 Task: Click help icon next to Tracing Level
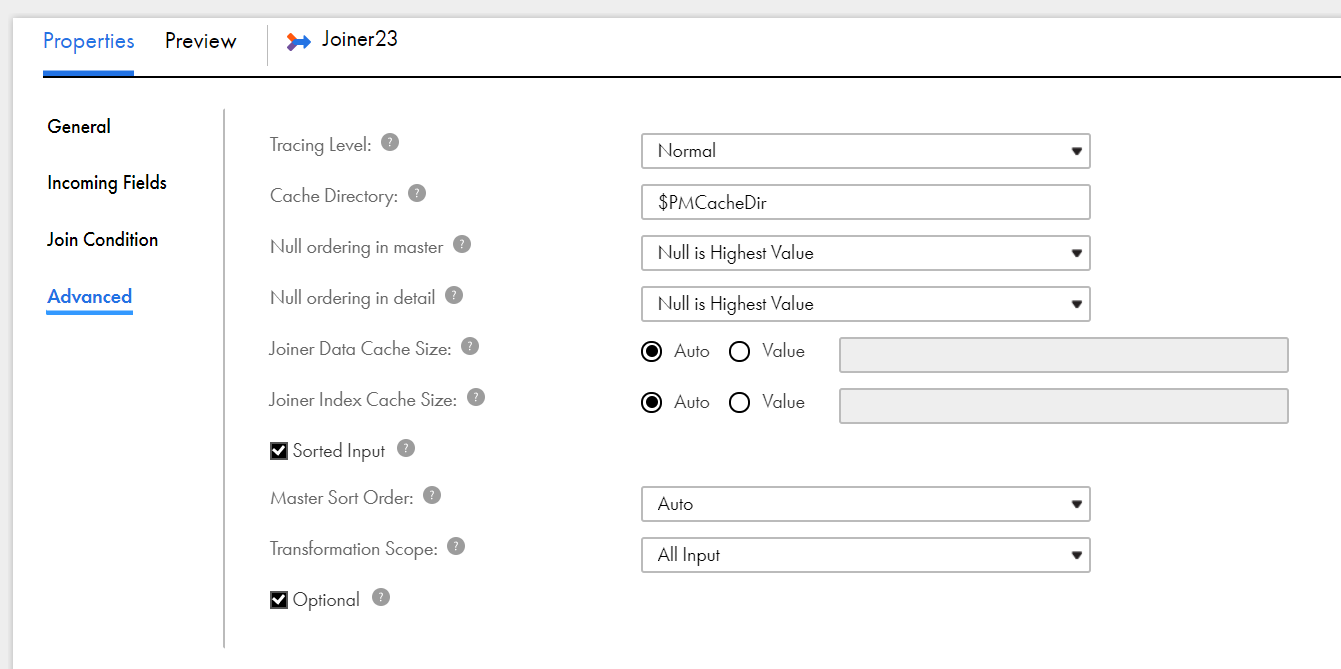[391, 143]
